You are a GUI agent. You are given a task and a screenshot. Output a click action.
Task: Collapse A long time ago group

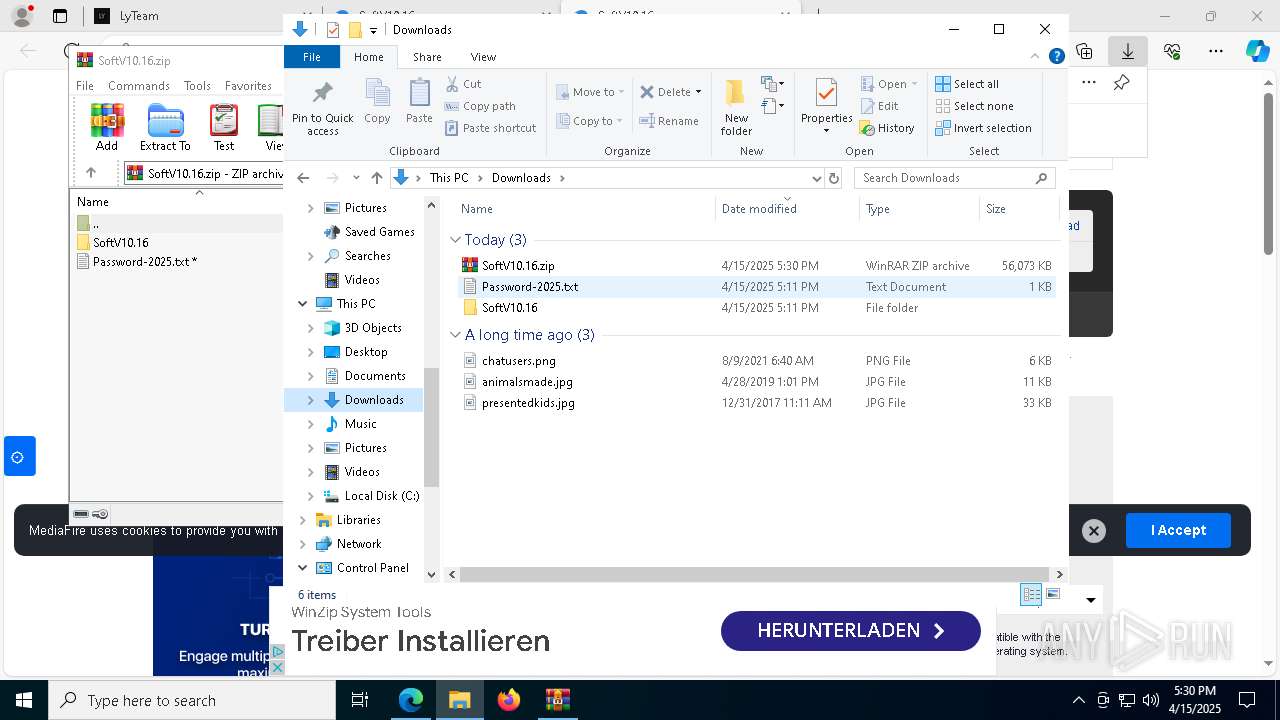456,335
